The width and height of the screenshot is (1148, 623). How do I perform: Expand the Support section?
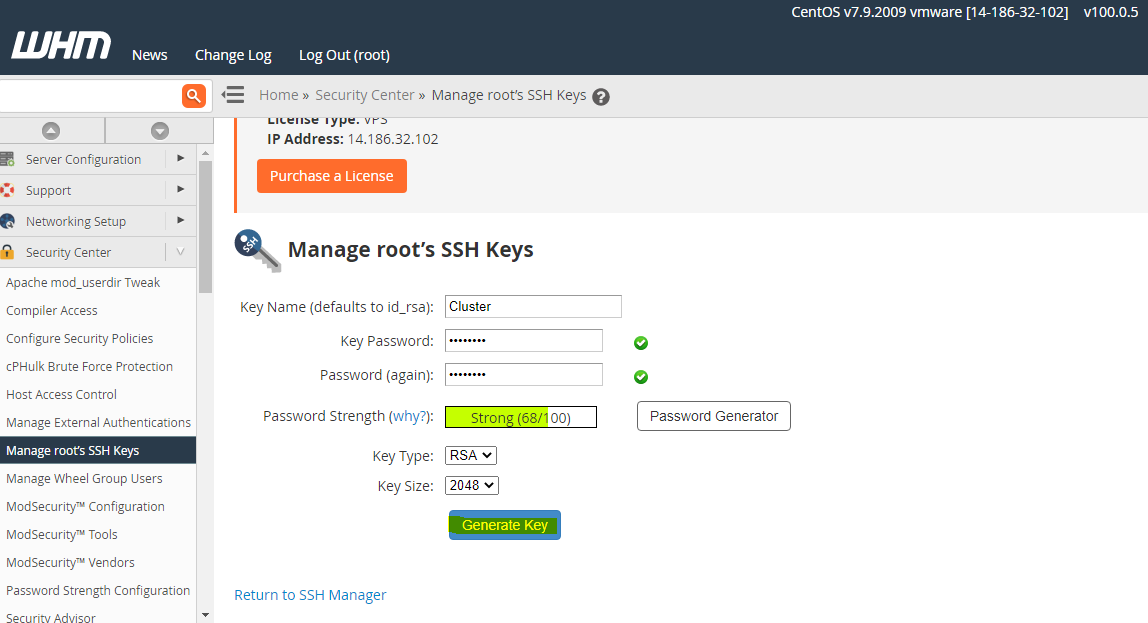[180, 189]
